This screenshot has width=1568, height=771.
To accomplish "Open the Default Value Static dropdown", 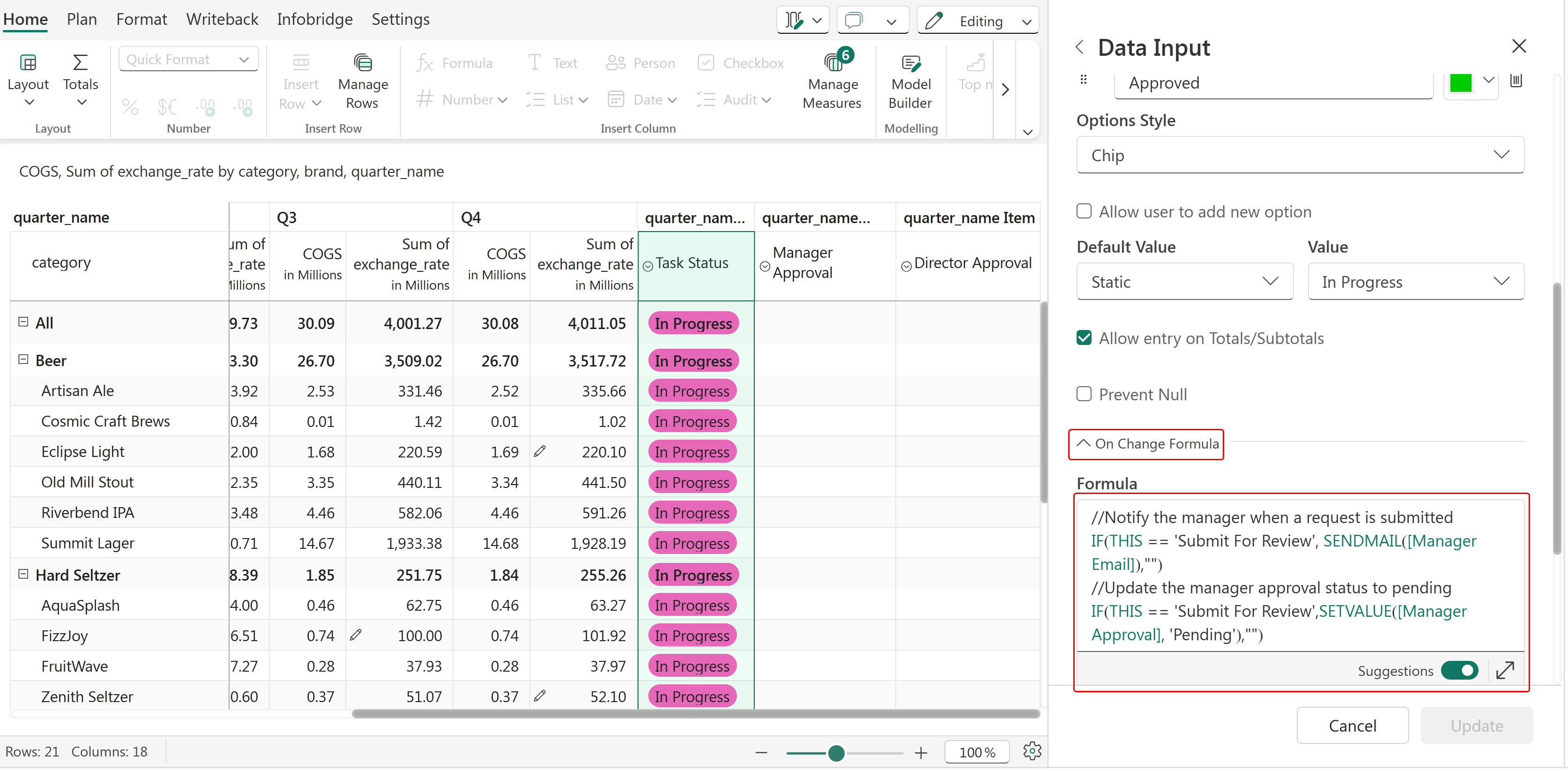I will point(1184,282).
